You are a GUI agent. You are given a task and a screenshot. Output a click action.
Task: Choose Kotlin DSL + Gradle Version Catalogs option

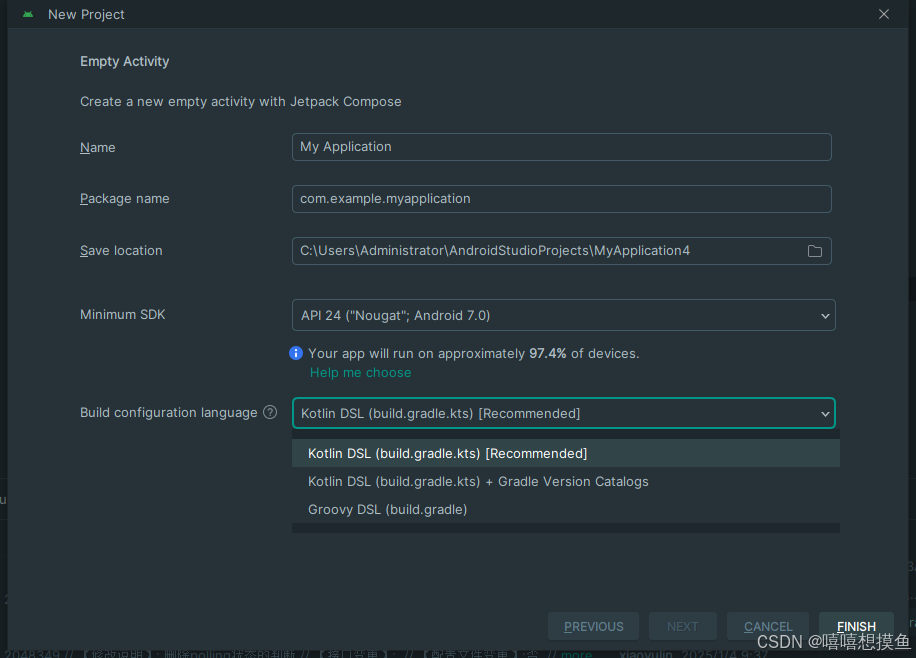(565, 482)
